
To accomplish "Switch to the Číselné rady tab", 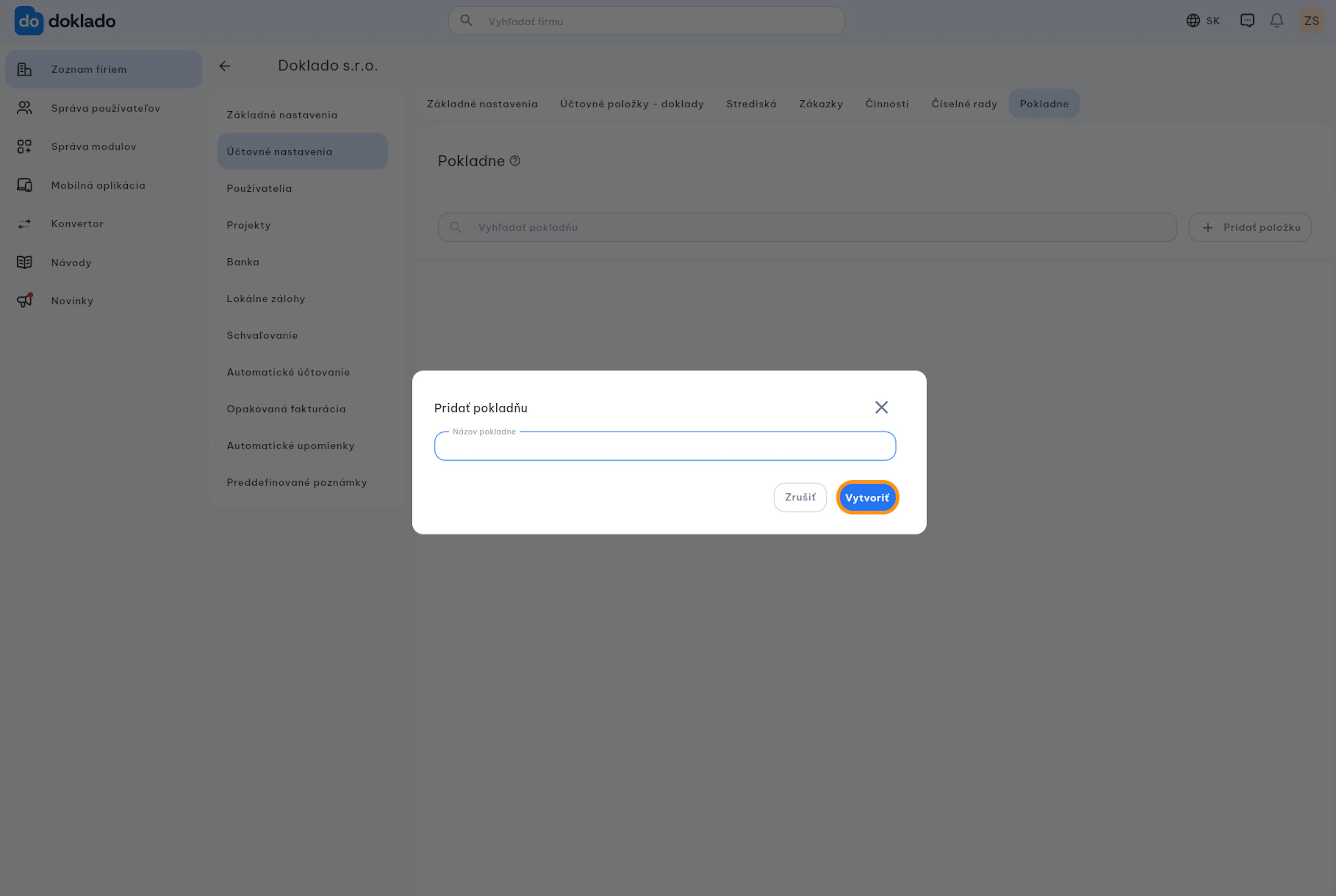I will point(964,104).
